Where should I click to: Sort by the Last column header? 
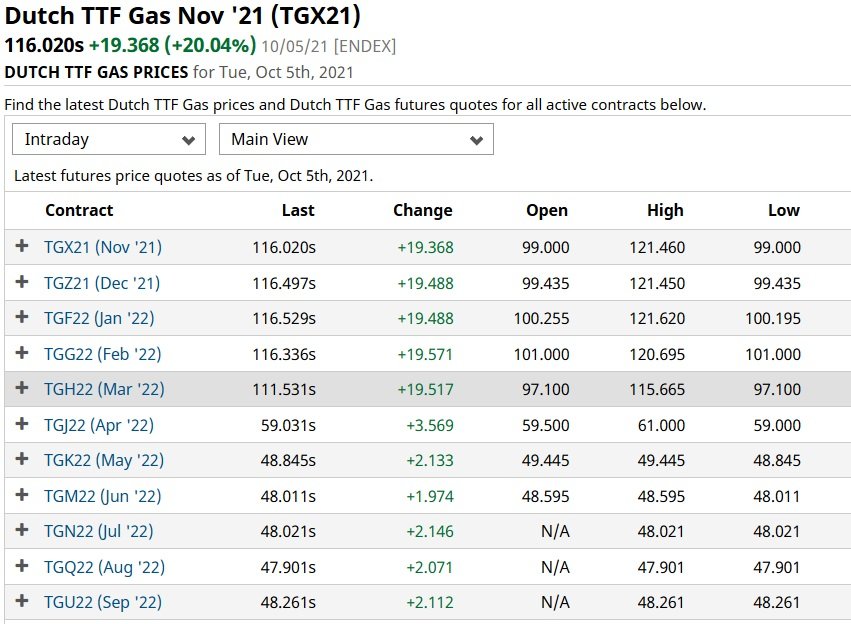(x=298, y=211)
